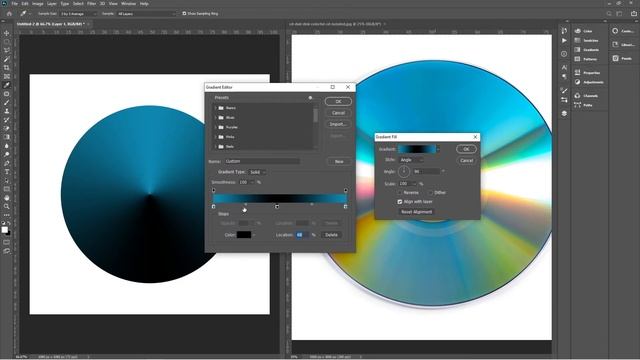Click OK in the Gradient Fill dialog
640x360 pixels.
click(x=466, y=149)
